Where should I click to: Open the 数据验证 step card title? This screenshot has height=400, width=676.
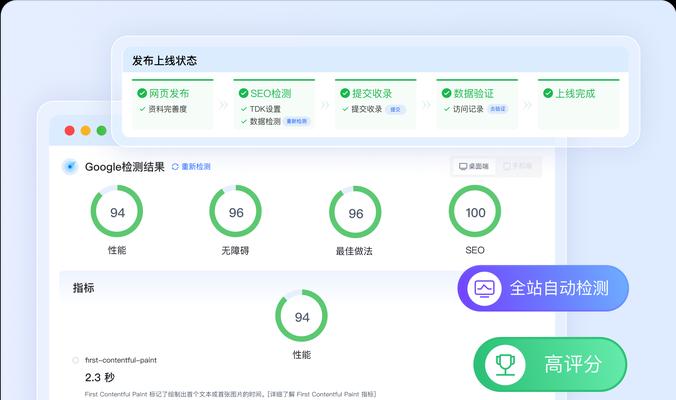tap(473, 93)
